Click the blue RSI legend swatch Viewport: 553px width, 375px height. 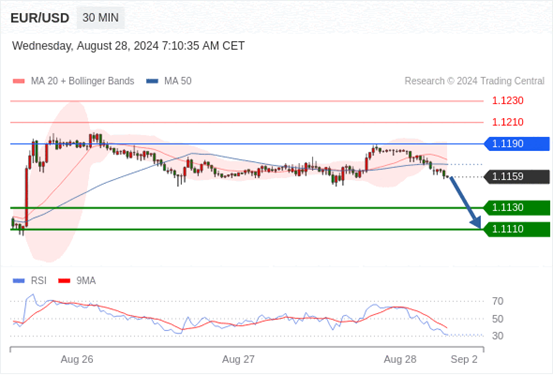(x=19, y=281)
